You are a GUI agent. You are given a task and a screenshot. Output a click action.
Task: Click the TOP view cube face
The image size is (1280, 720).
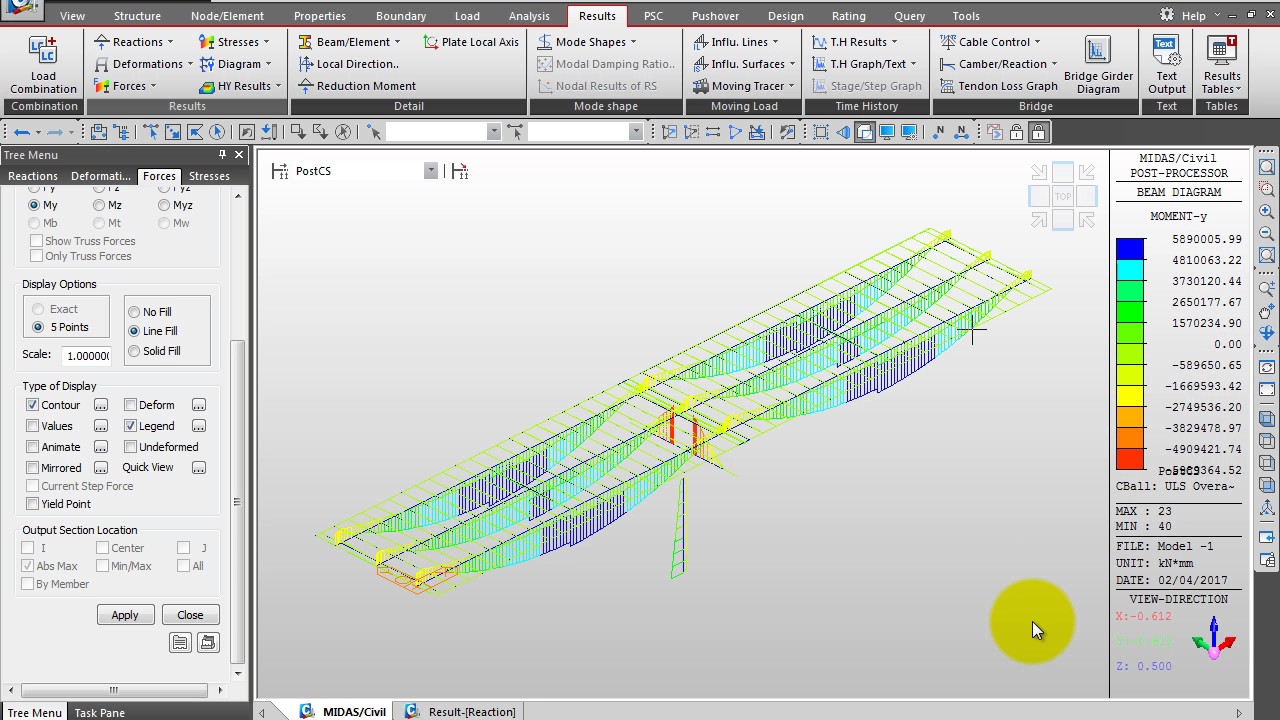[x=1062, y=196]
